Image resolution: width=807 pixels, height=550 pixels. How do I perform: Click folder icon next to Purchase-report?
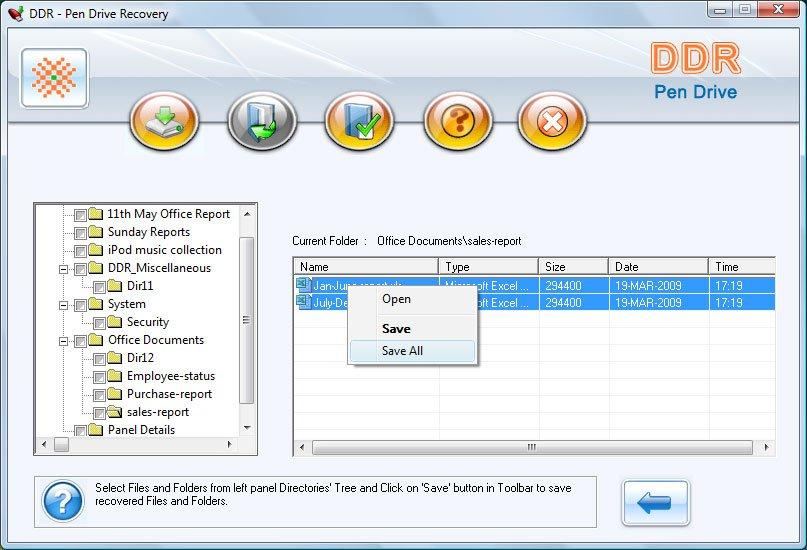tap(114, 394)
